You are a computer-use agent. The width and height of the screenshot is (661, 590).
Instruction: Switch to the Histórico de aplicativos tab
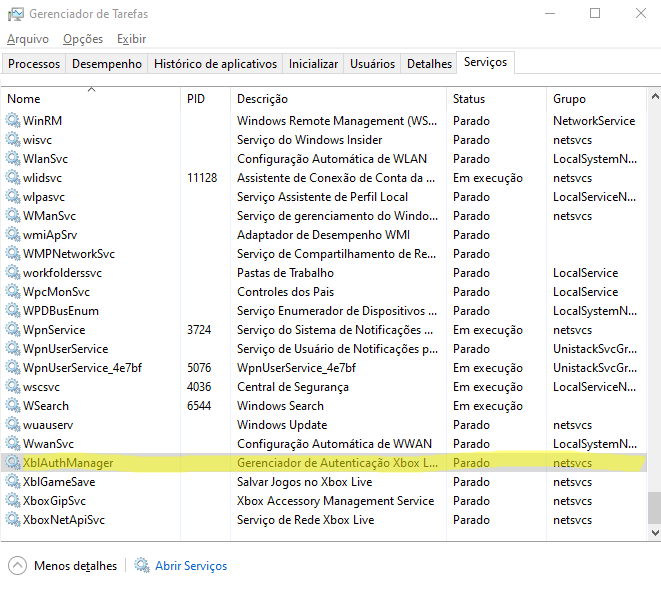[215, 64]
